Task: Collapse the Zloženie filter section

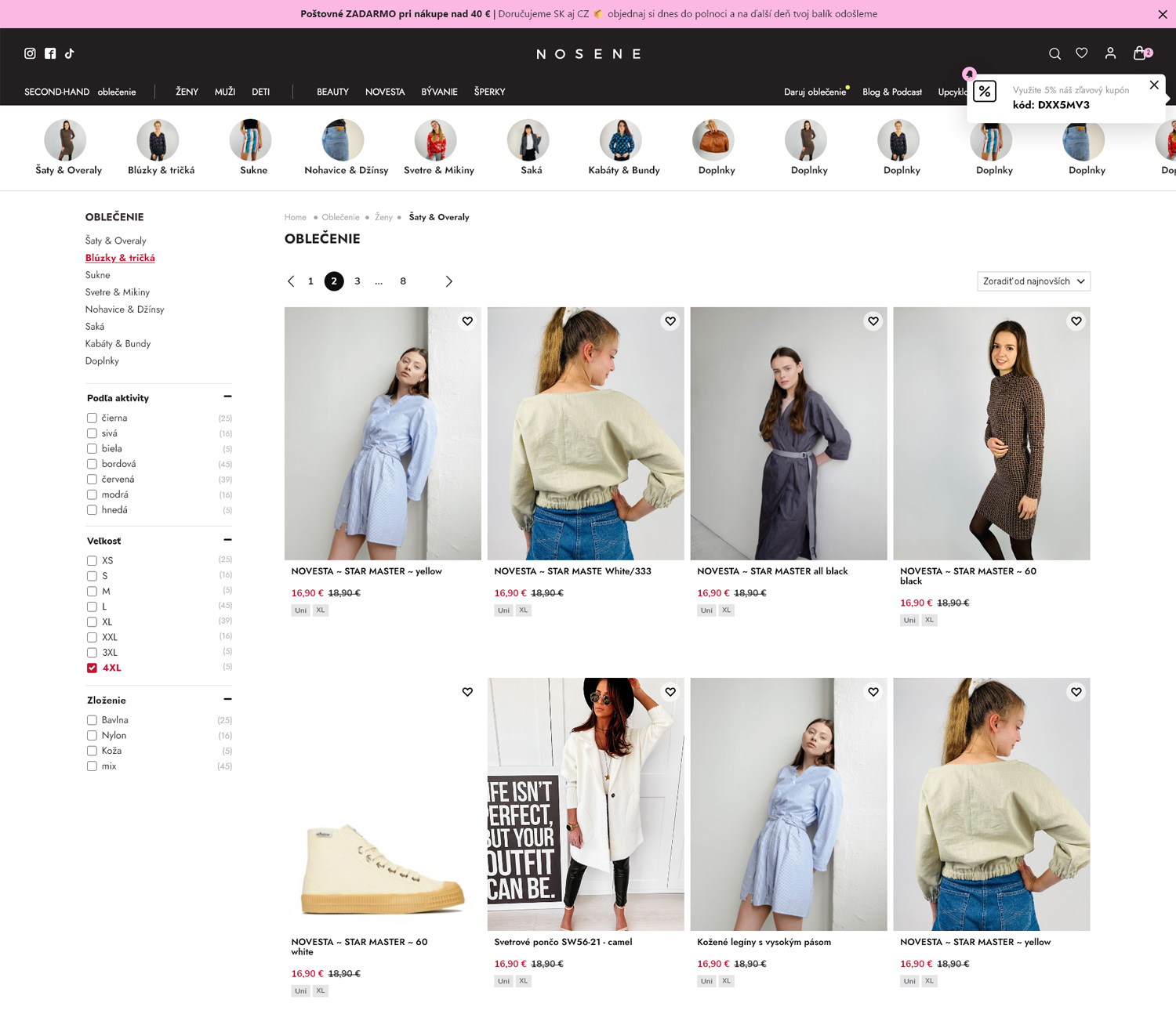Action: click(x=227, y=699)
